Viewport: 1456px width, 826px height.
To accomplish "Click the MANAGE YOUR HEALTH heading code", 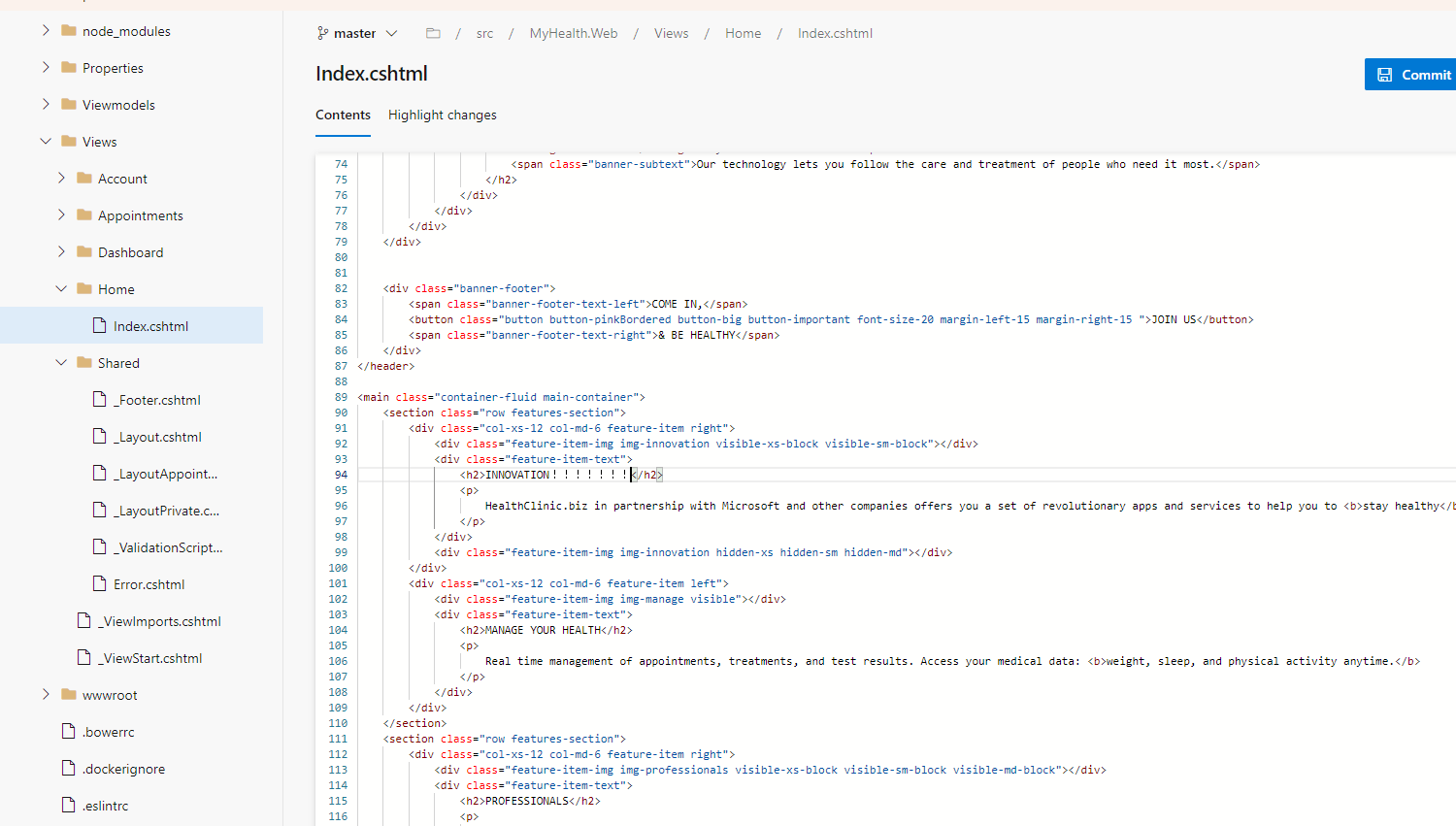I will [546, 630].
